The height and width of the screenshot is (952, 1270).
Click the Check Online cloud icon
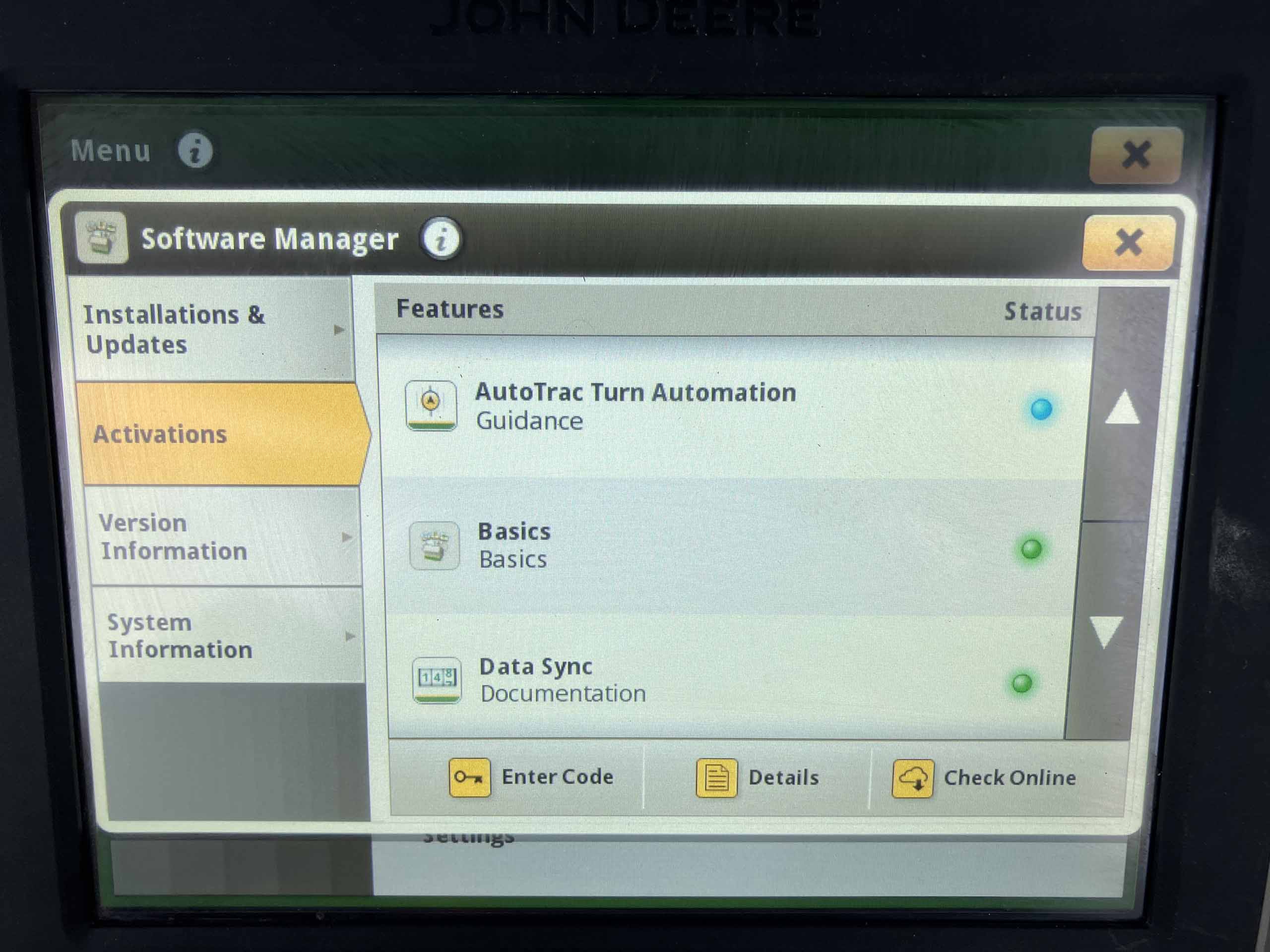pos(913,778)
